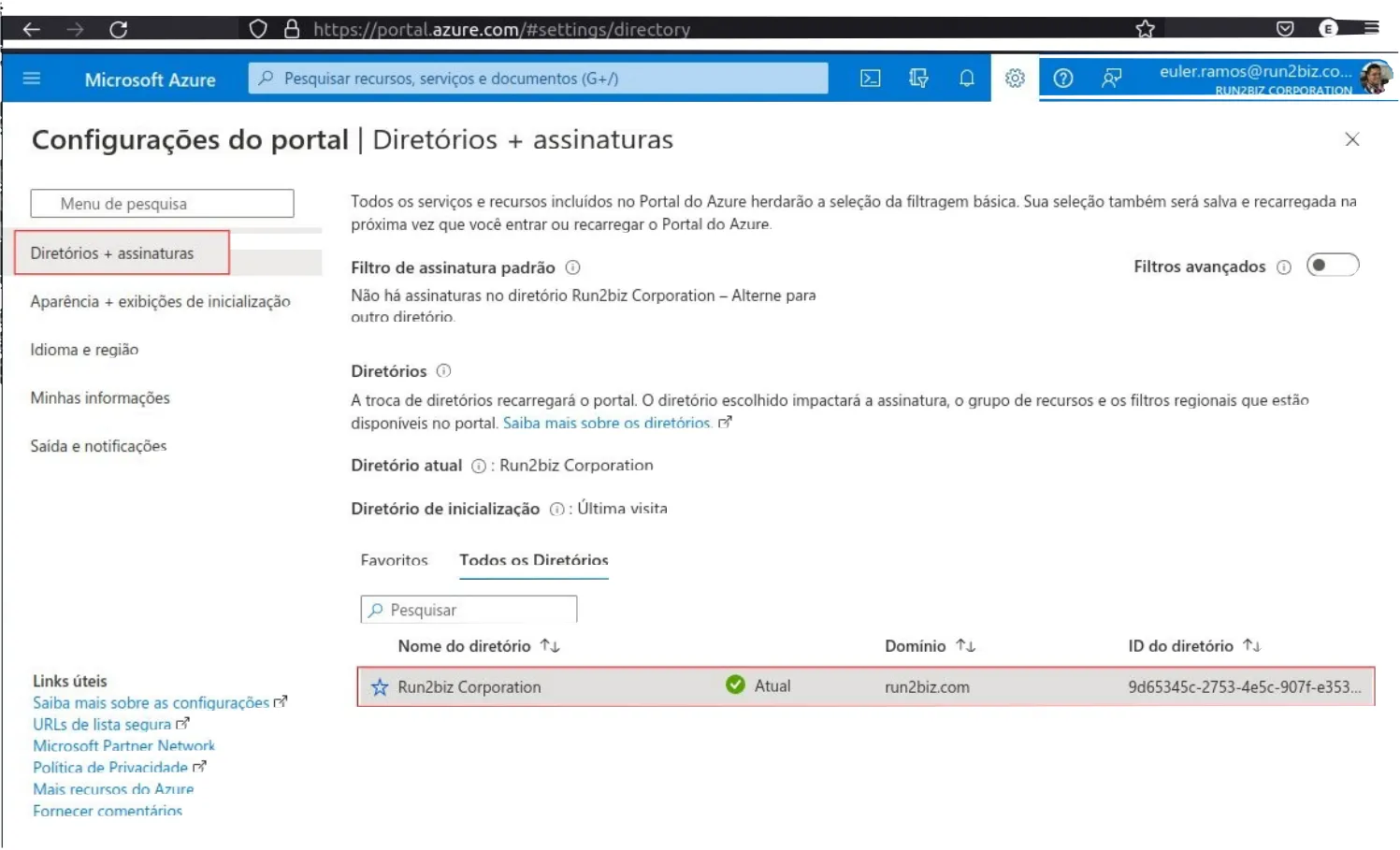Click info icon beside Diretório atual
This screenshot has height=850, width=1400.
coord(479,466)
